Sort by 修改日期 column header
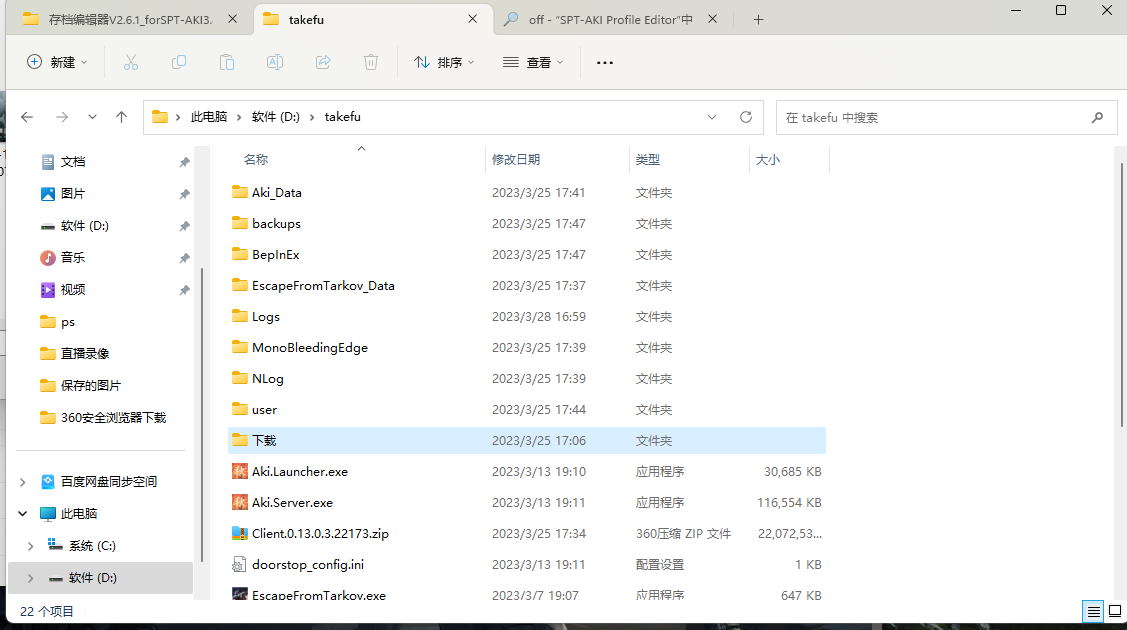Viewport: 1127px width, 630px height. pos(515,159)
